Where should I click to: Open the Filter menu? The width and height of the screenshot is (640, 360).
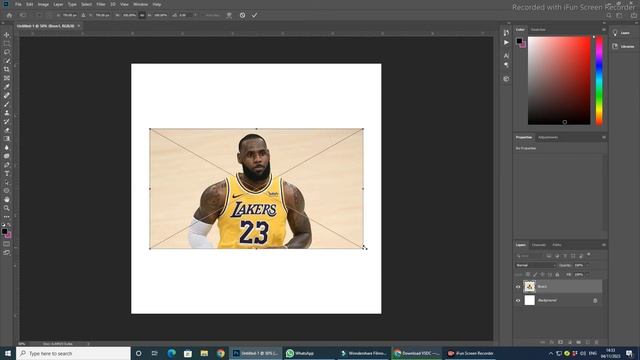pyautogui.click(x=101, y=4)
